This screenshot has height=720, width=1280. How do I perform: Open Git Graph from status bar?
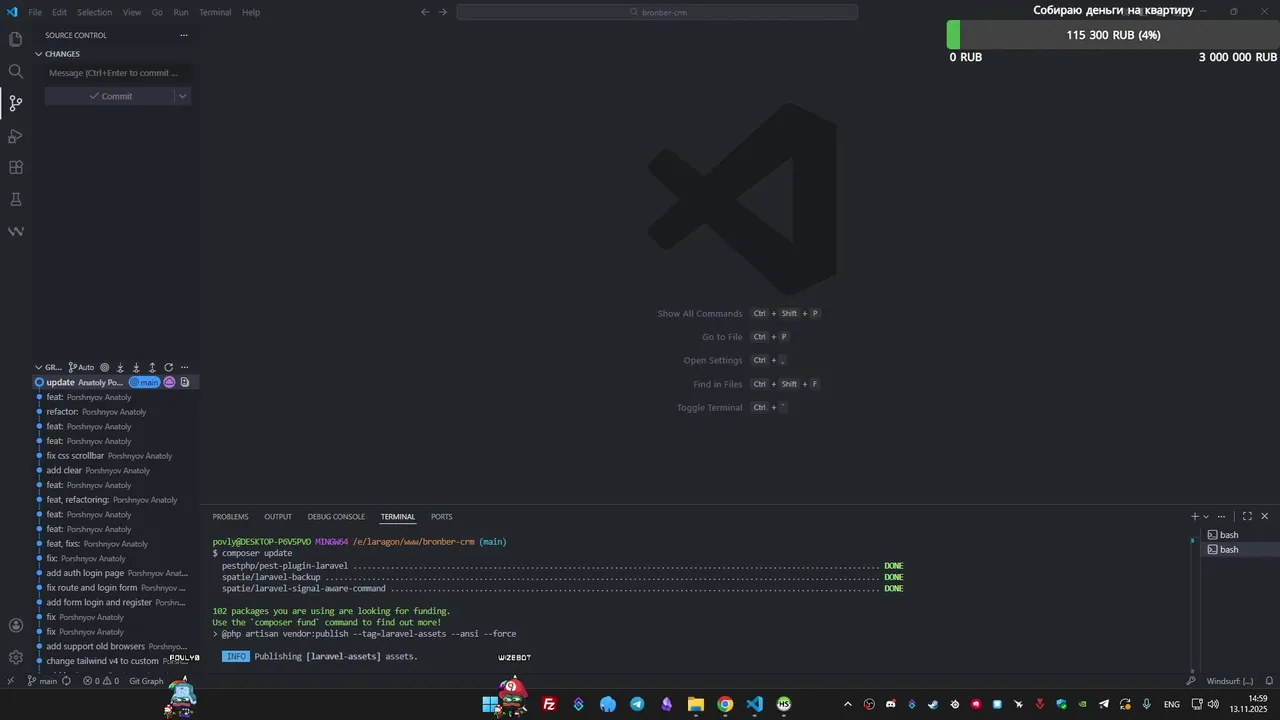point(146,681)
